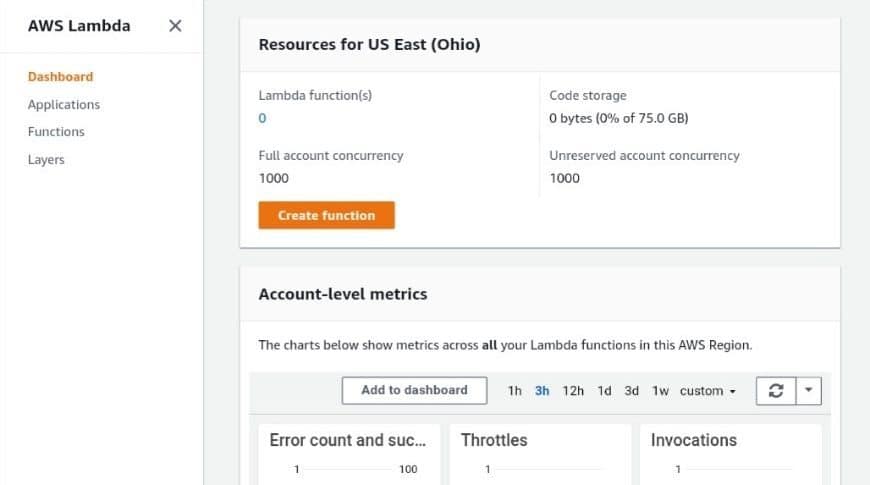This screenshot has width=870, height=485.
Task: Open the Lambda function count link 0
Action: coord(262,118)
